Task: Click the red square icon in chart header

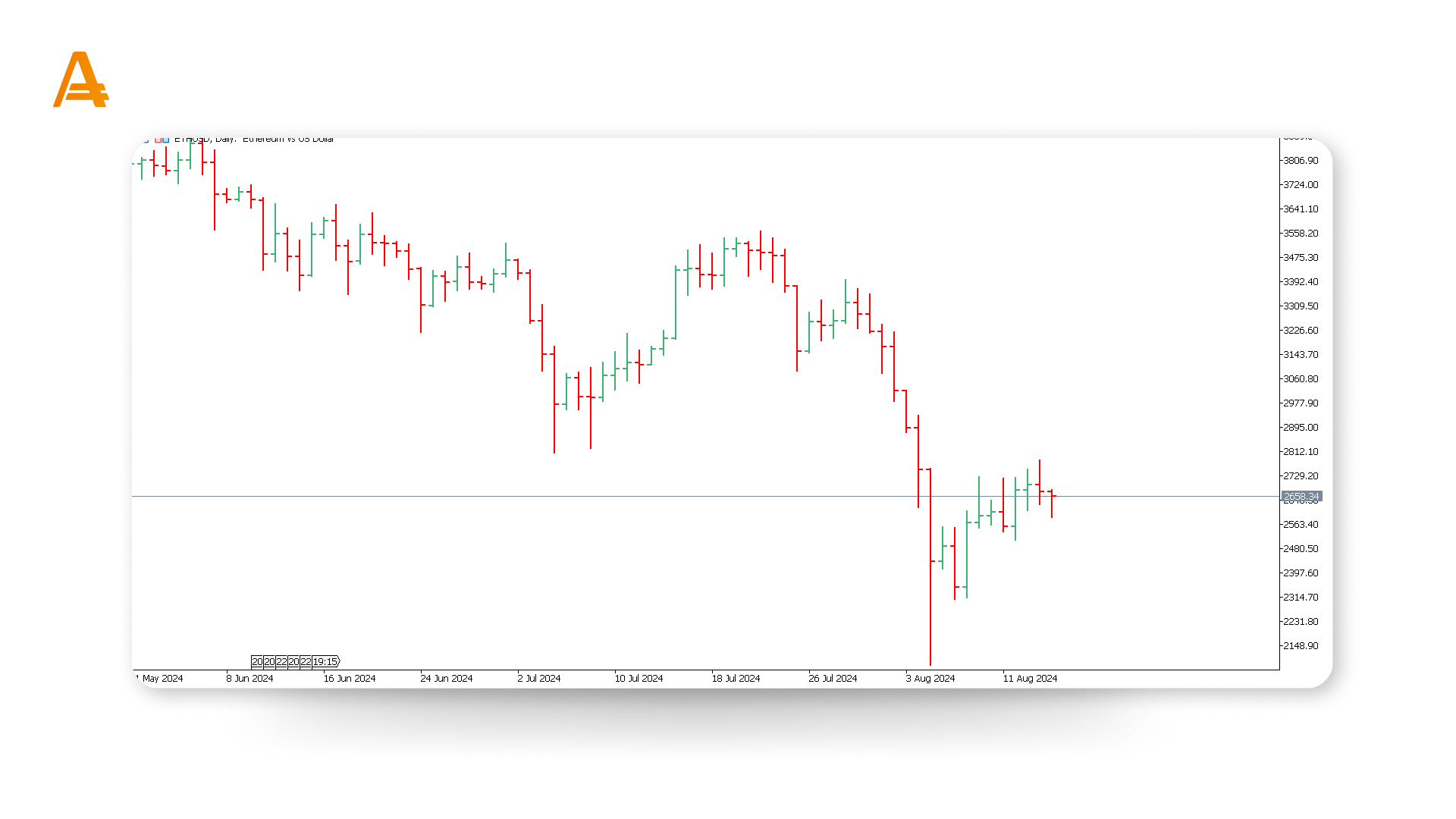Action: [158, 140]
